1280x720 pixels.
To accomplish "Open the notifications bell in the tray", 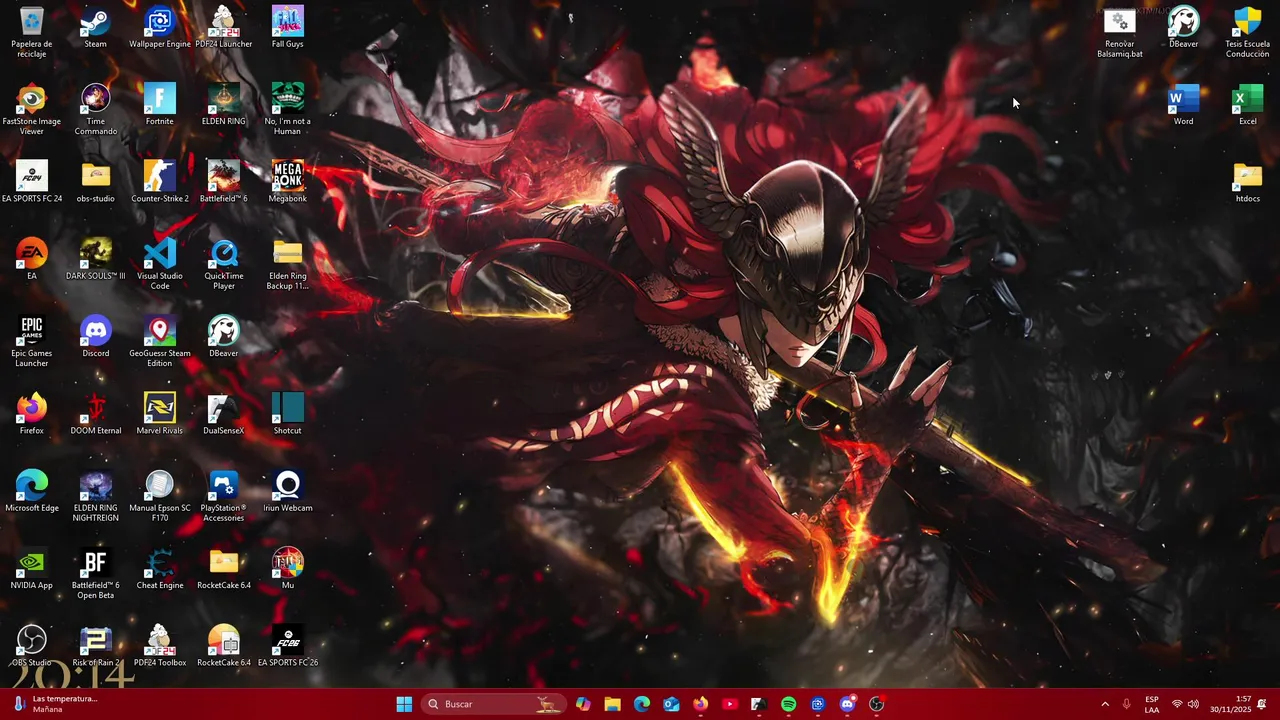I will [1262, 704].
